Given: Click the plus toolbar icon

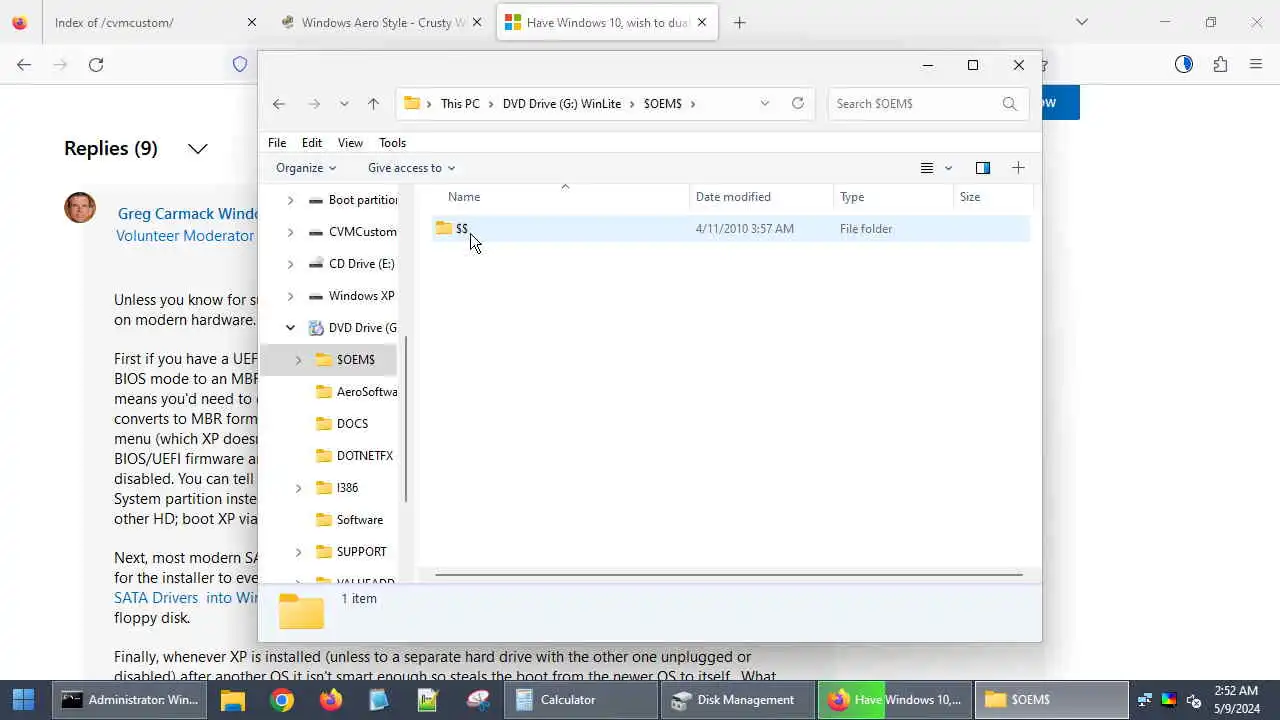Looking at the screenshot, I should pyautogui.click(x=1018, y=168).
